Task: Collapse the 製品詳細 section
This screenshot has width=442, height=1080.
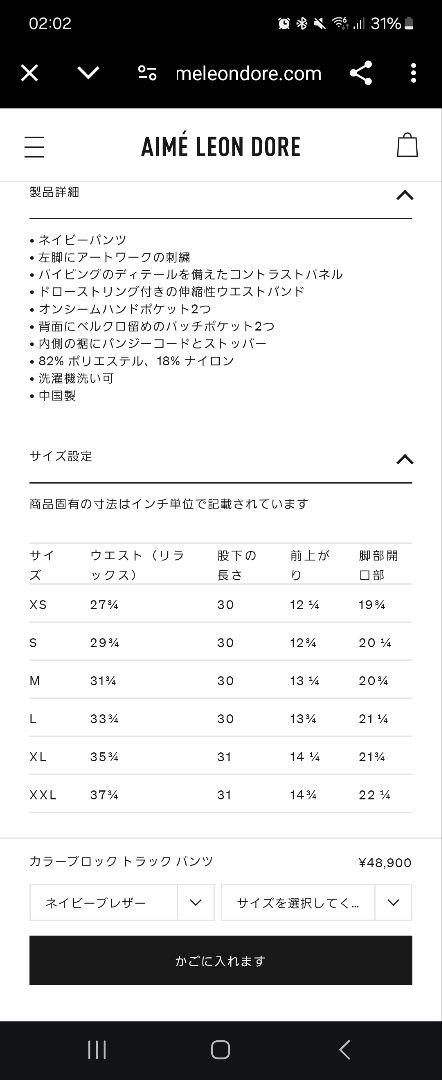Action: pos(405,195)
